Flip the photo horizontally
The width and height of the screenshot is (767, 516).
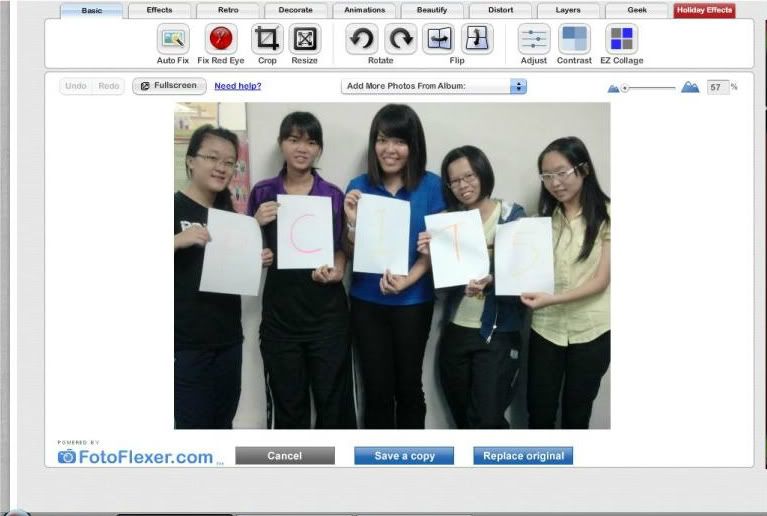tap(439, 39)
